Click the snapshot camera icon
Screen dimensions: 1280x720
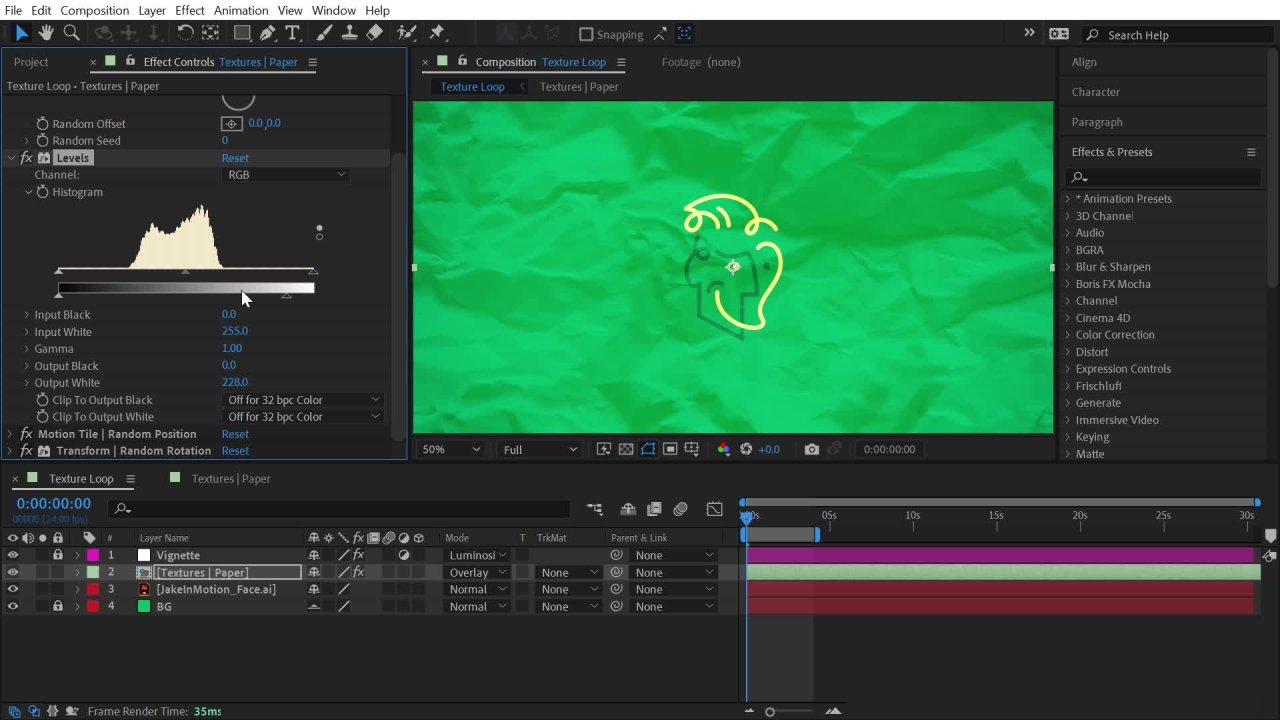pos(811,449)
